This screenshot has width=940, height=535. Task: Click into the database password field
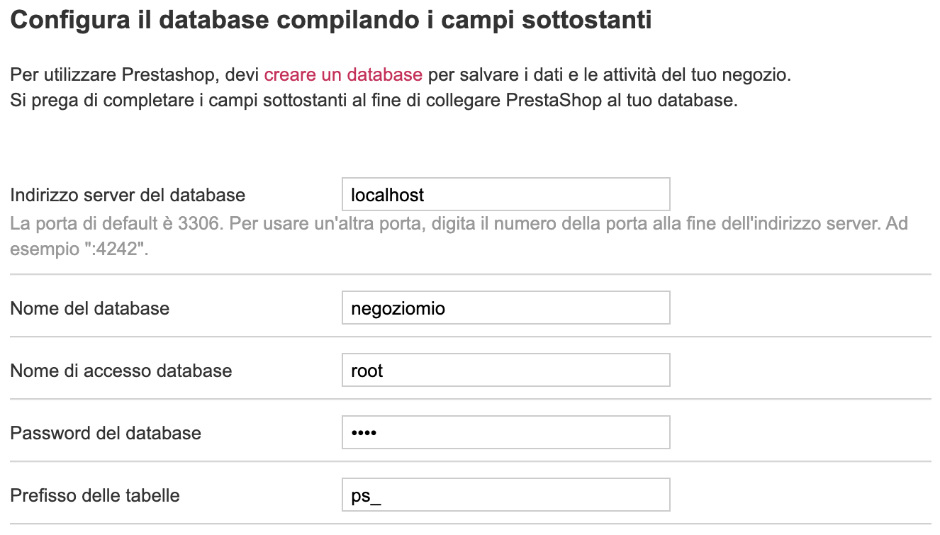tap(505, 433)
